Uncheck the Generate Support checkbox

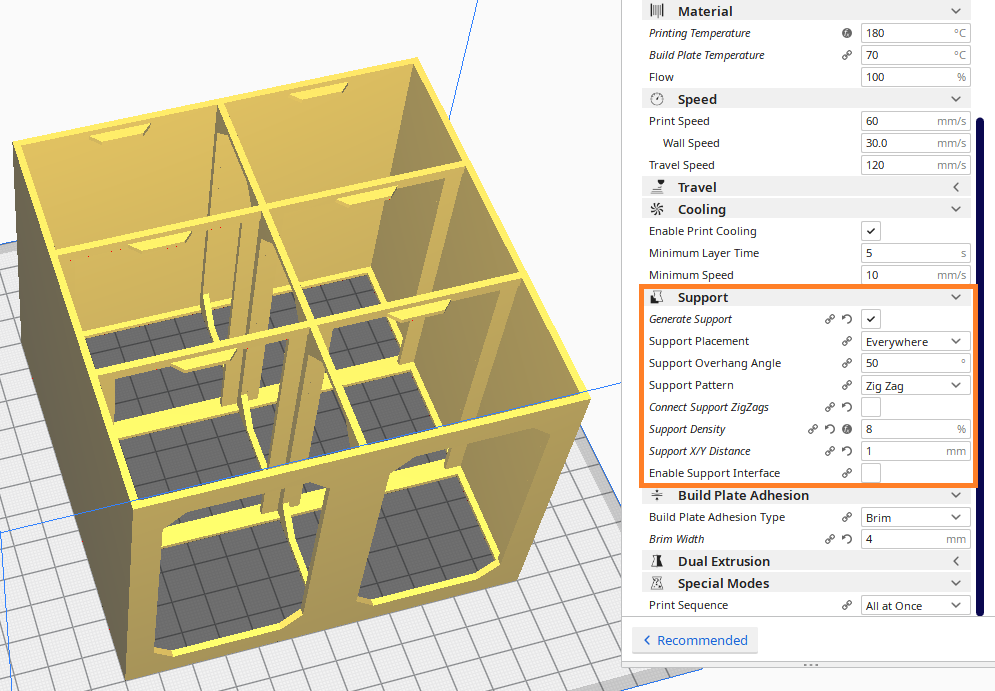872,319
